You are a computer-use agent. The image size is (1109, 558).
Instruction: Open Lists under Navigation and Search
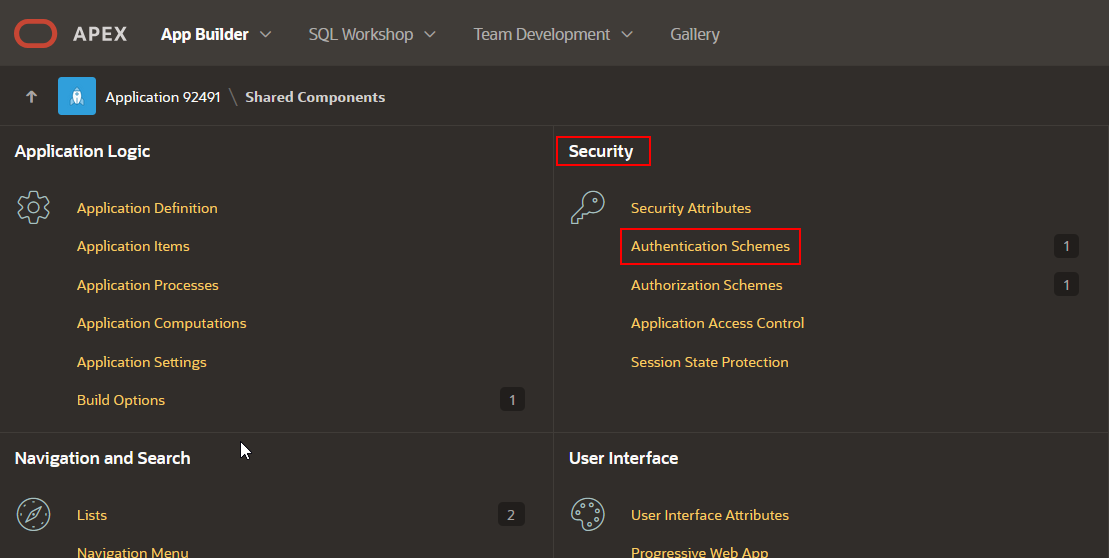coord(91,515)
